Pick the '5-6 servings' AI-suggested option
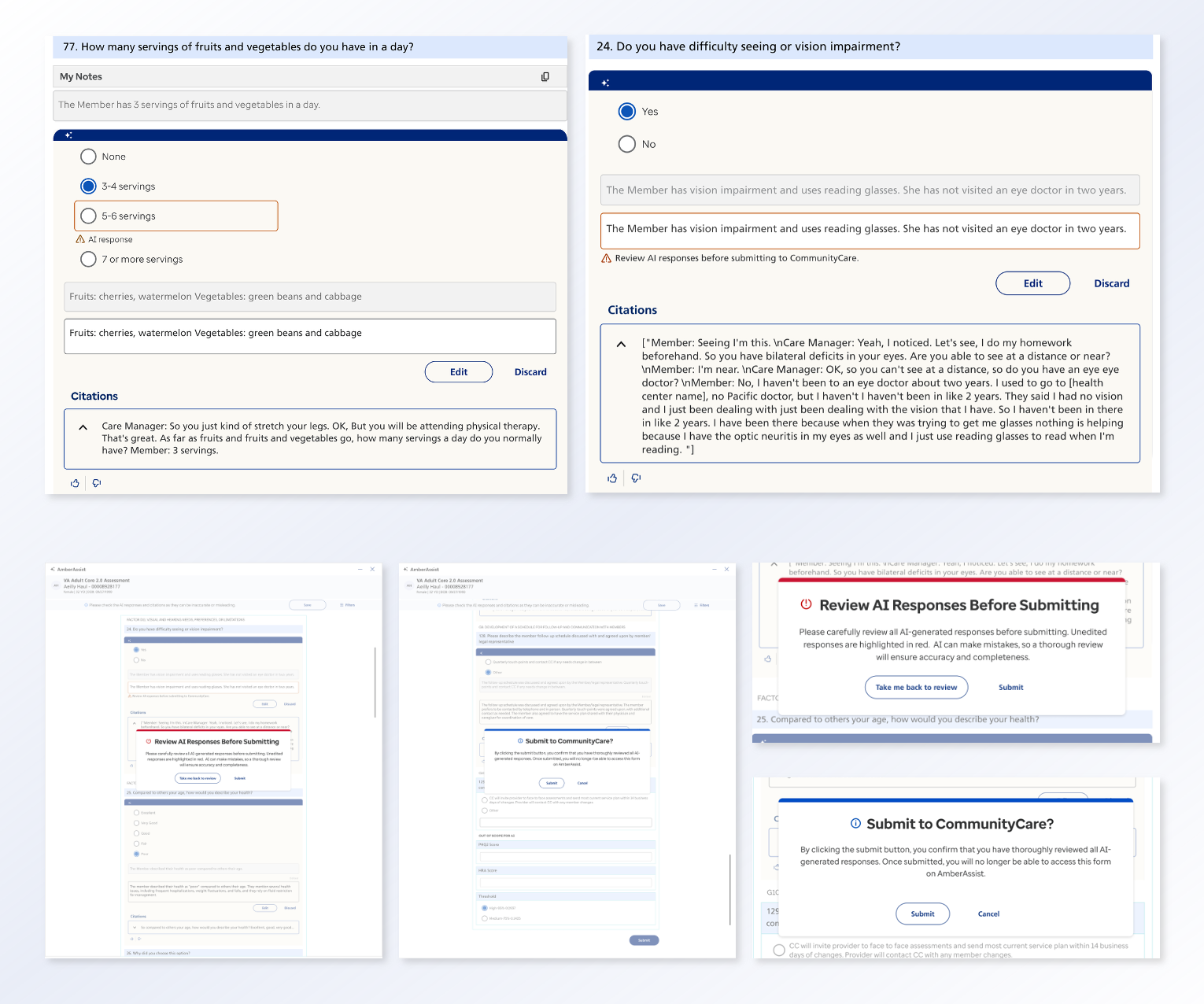Viewport: 1204px width, 1004px height. pos(88,216)
